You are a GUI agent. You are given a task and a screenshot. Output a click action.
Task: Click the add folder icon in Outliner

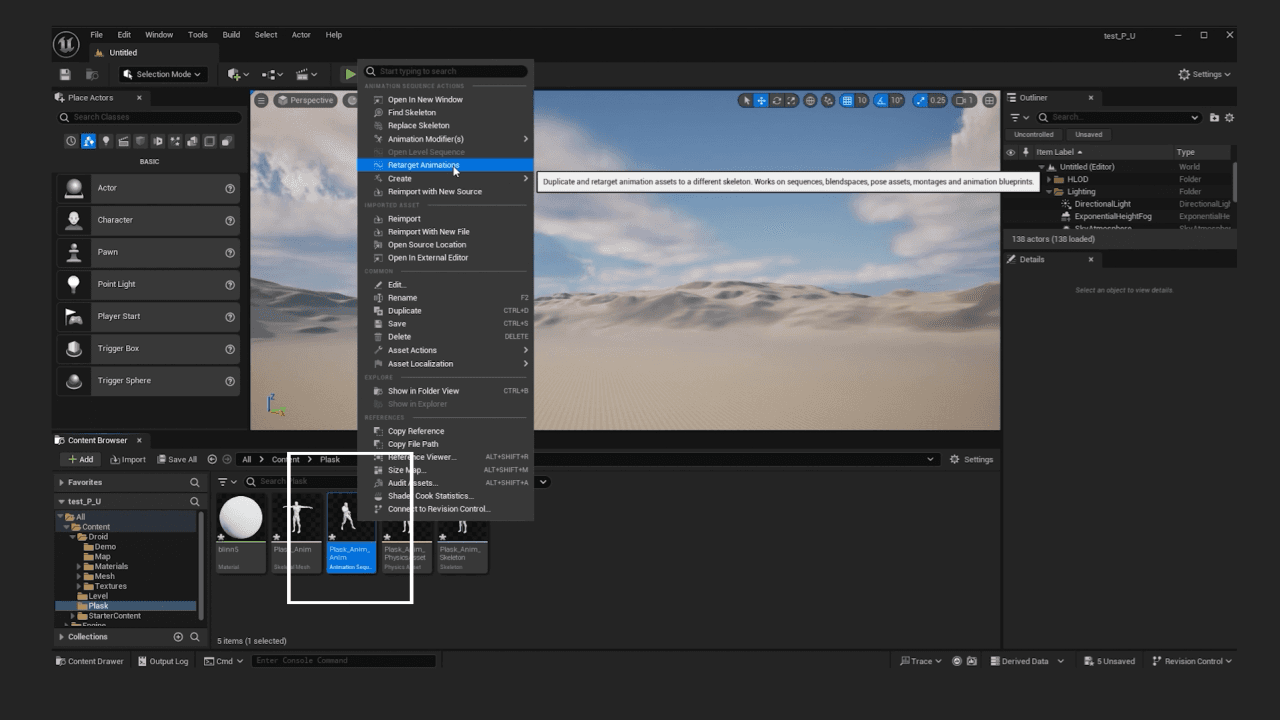pyautogui.click(x=1214, y=118)
